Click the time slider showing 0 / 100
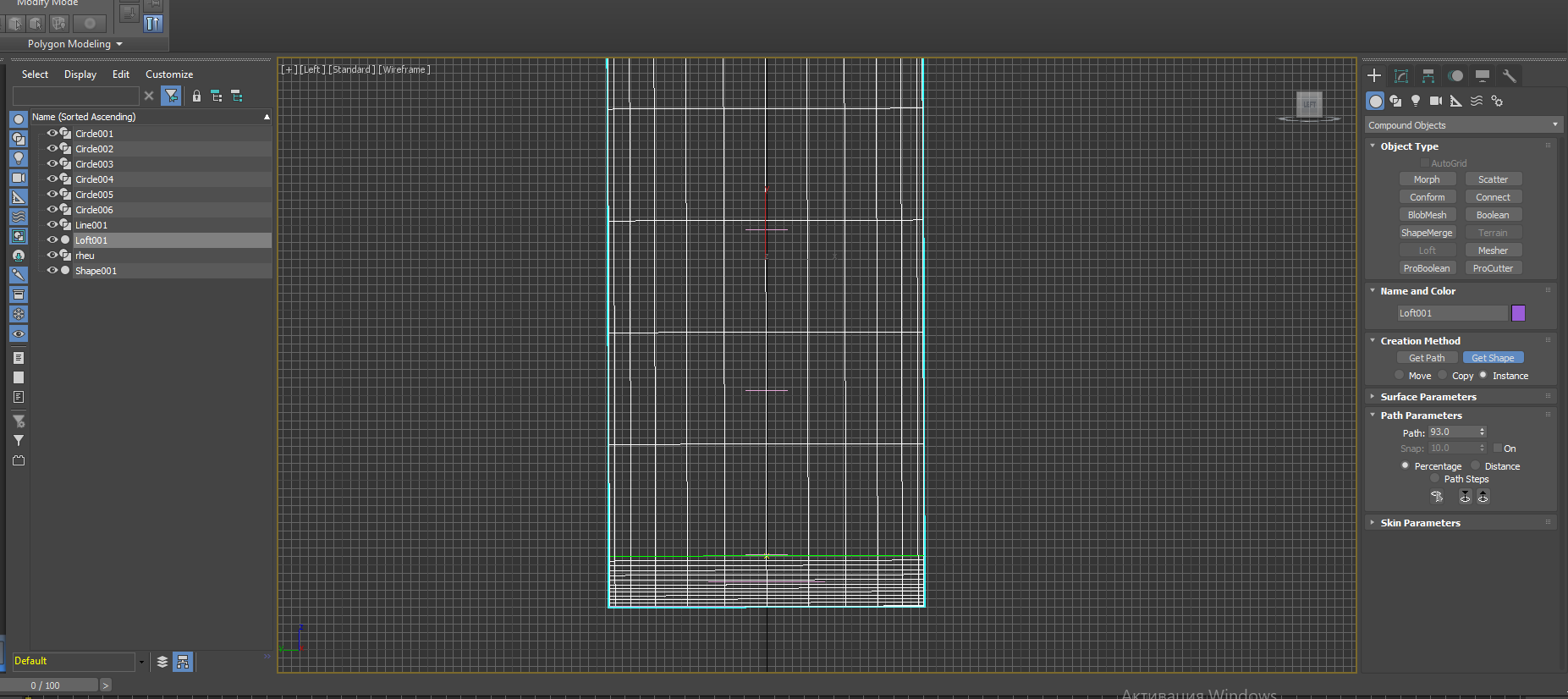This screenshot has height=699, width=1568. (x=50, y=685)
